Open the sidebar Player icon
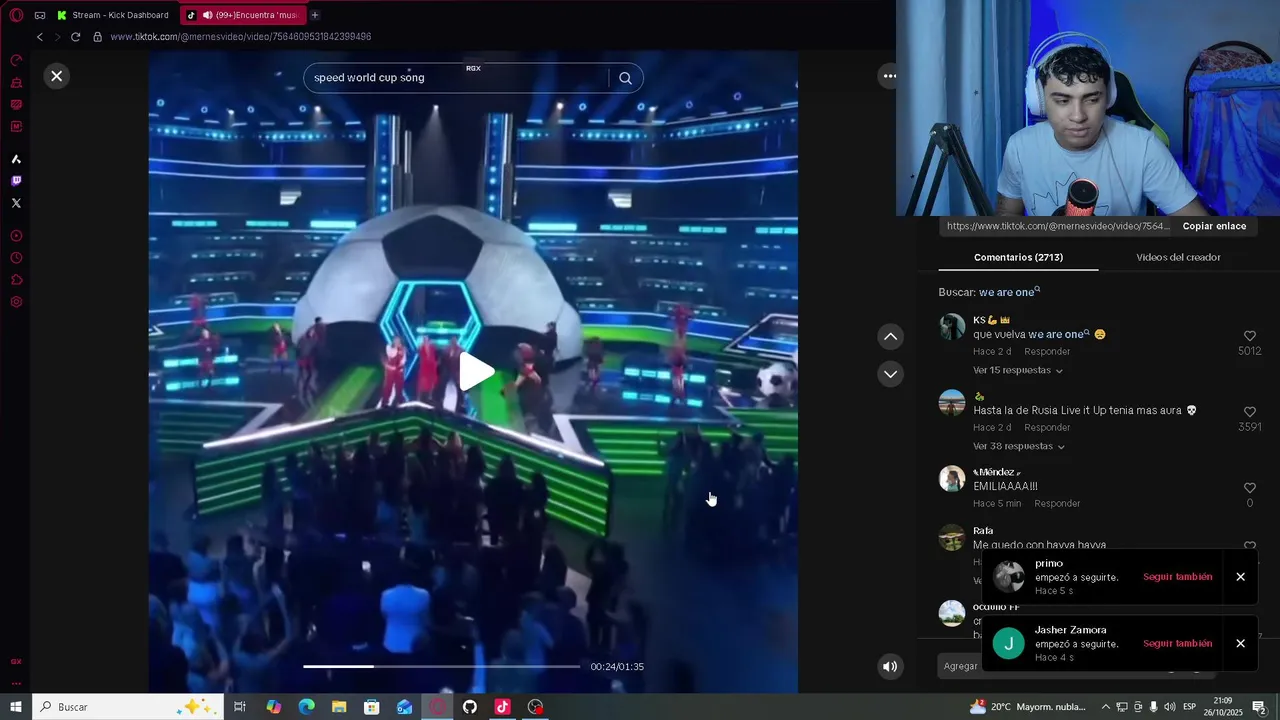The width and height of the screenshot is (1280, 720). coord(16,236)
